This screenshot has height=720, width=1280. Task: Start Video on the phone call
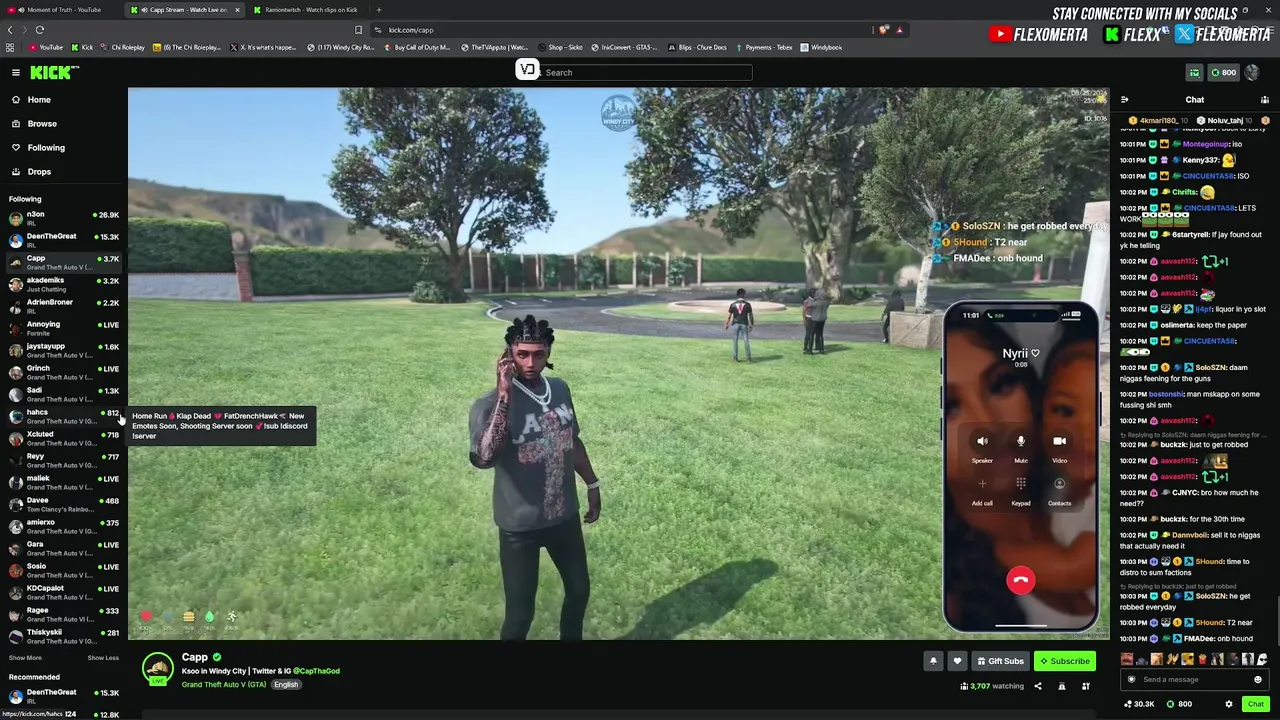(1059, 441)
